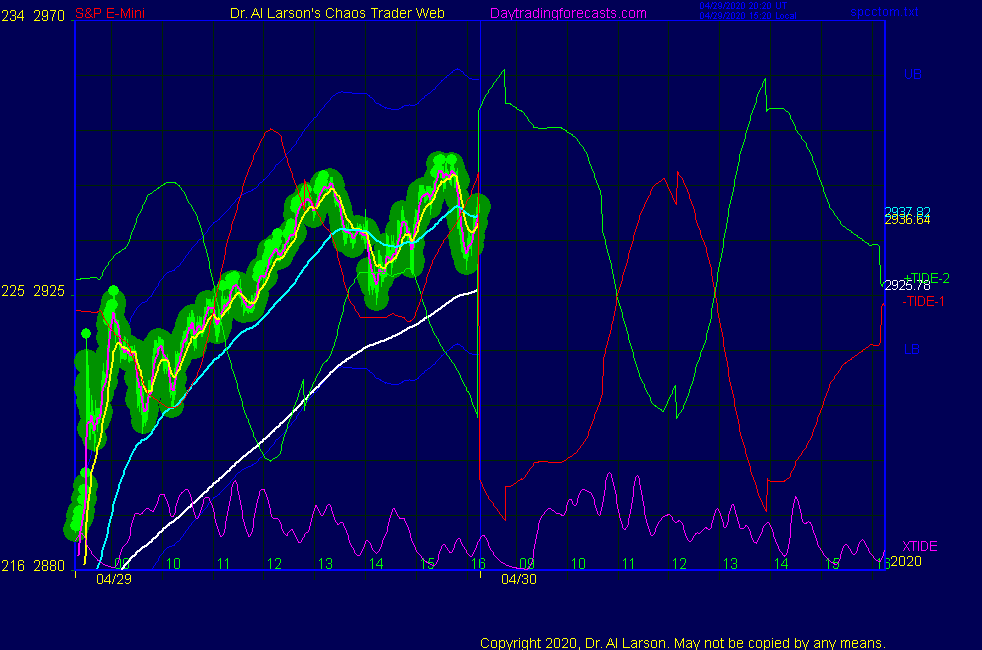Click the yellow '2936.64' price value

pos(907,220)
